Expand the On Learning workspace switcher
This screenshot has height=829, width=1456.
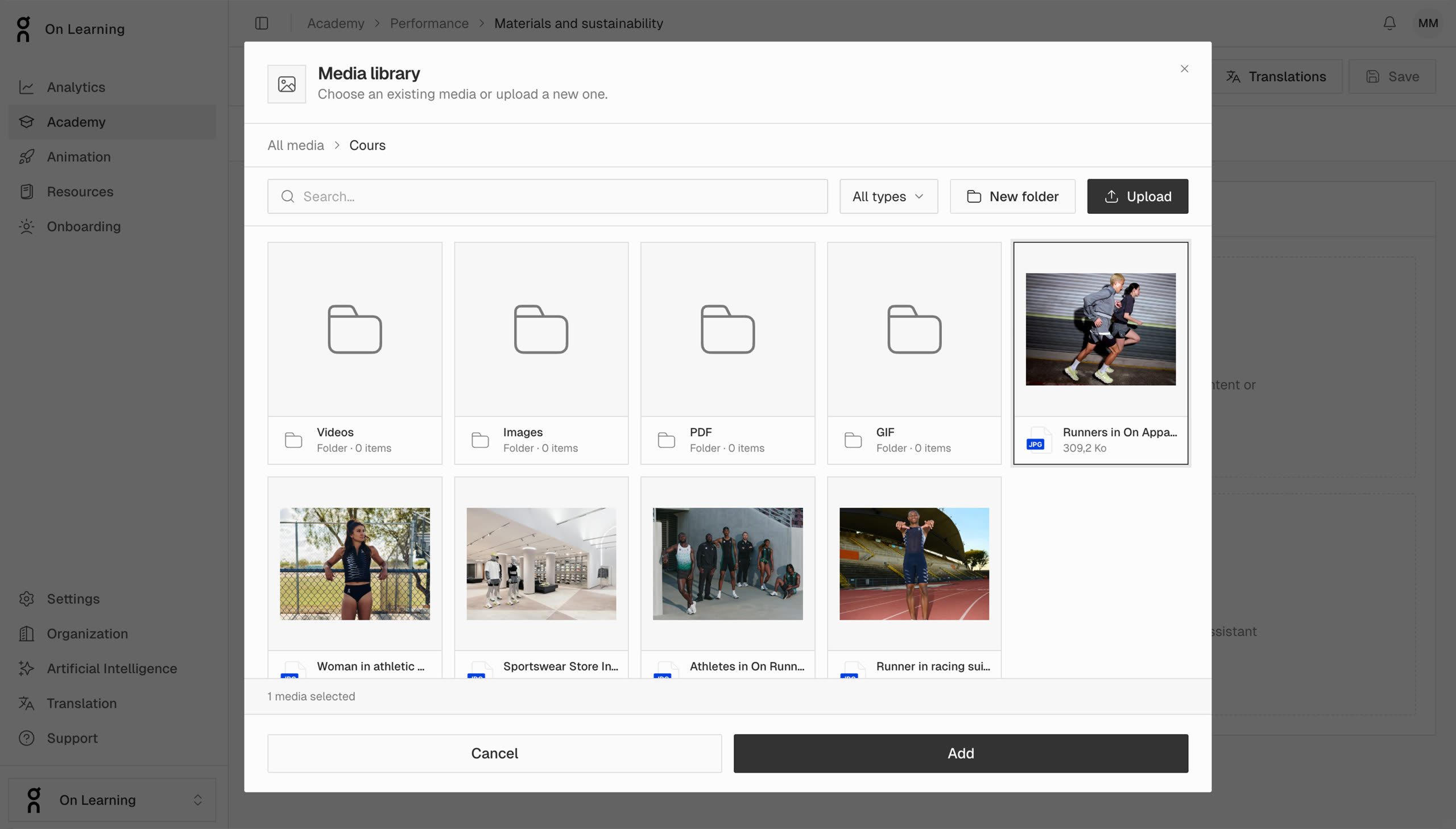tap(112, 799)
